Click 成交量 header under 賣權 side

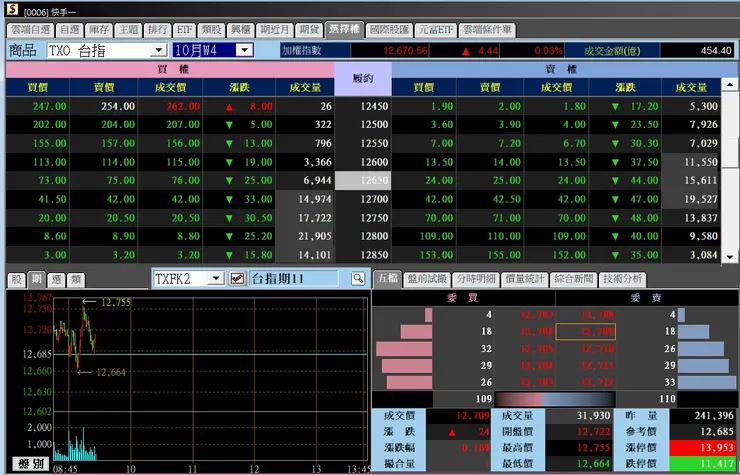click(691, 87)
